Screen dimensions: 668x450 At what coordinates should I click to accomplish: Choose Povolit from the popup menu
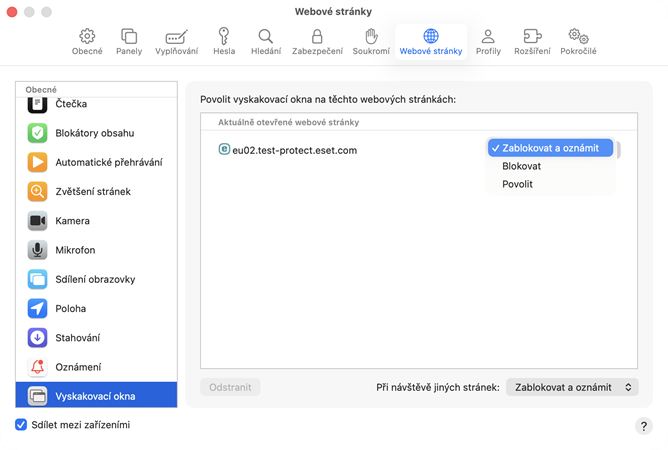(518, 184)
